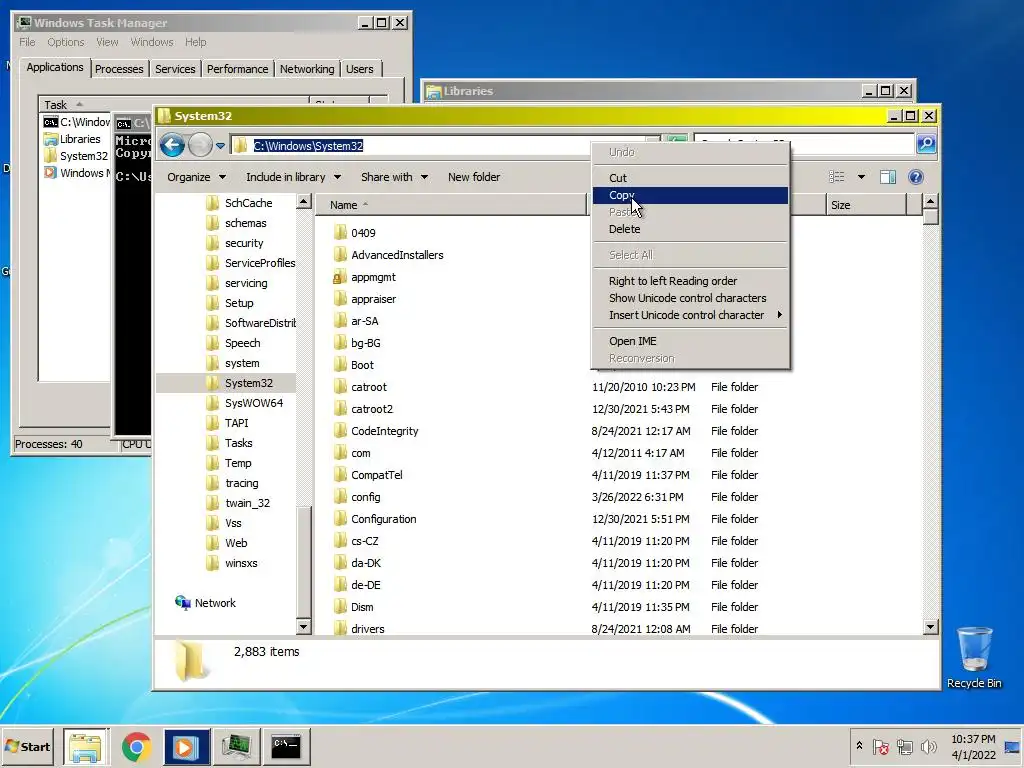Click the address bar path C:\Windows\System32
This screenshot has width=1024, height=768.
(308, 146)
